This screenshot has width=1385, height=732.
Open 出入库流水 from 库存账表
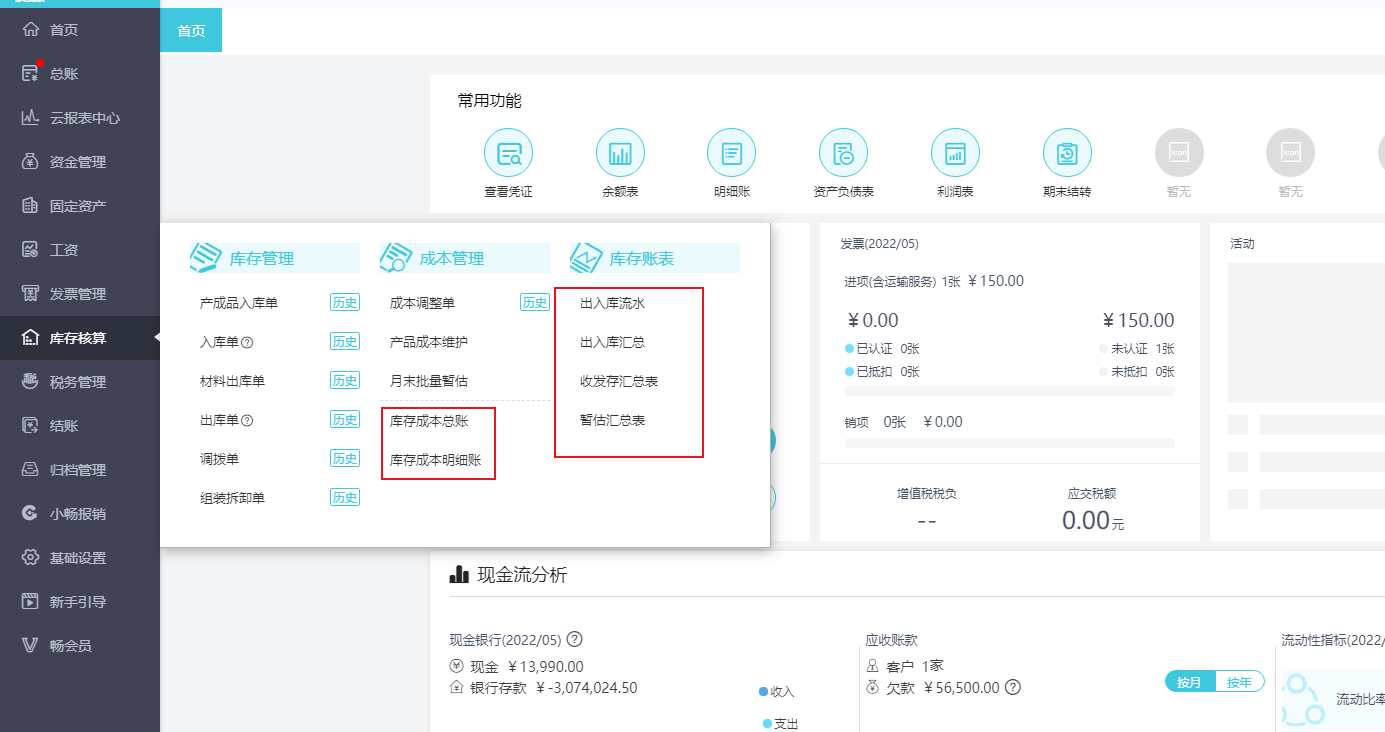point(612,303)
